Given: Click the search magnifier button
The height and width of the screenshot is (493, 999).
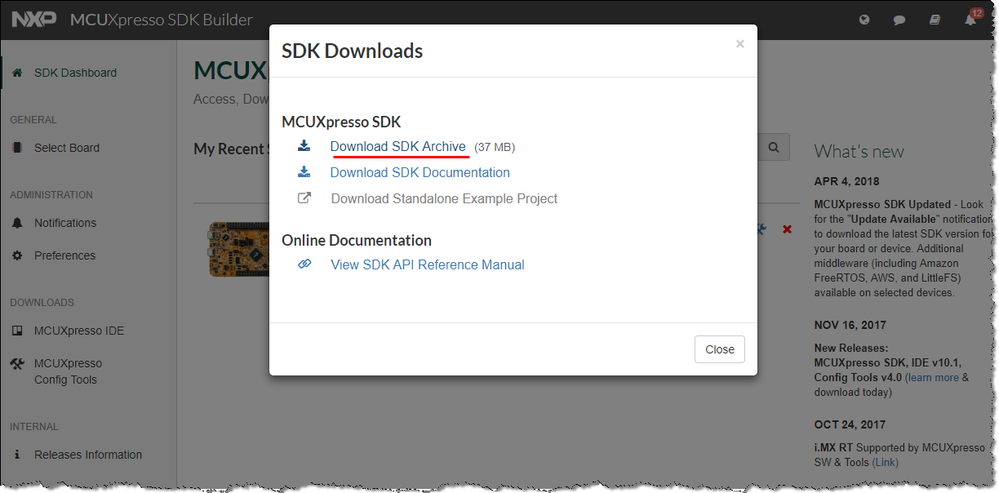Looking at the screenshot, I should (x=773, y=147).
